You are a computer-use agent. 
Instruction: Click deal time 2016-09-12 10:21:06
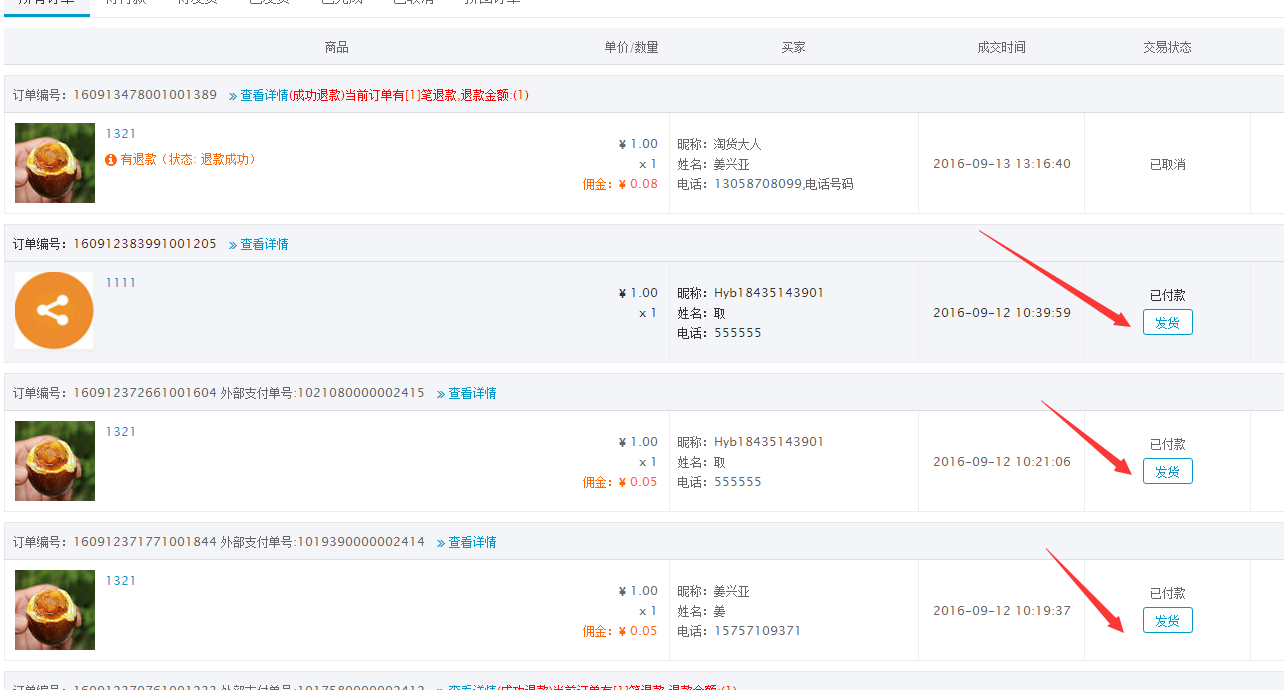(x=1002, y=462)
